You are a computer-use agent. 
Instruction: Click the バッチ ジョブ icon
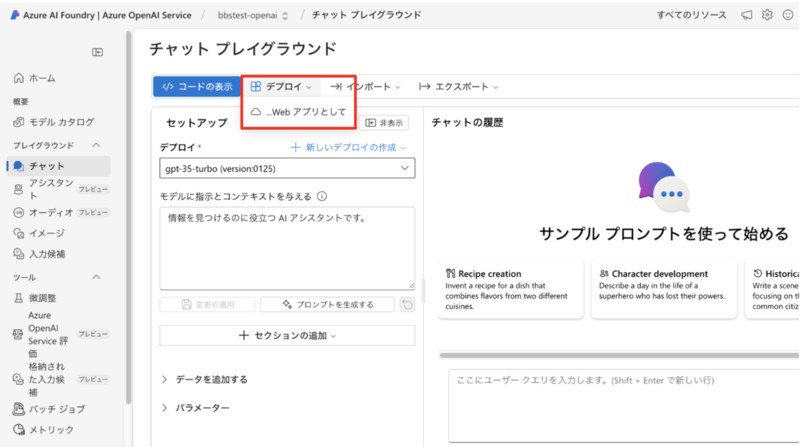(x=18, y=409)
